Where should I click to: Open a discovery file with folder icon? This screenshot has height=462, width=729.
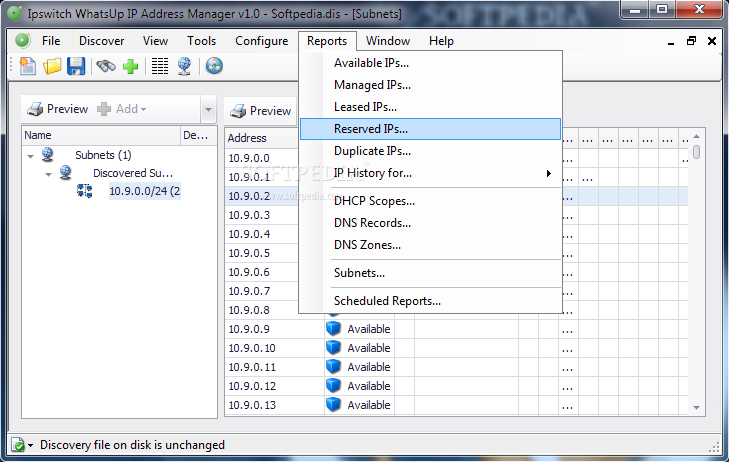tap(52, 66)
